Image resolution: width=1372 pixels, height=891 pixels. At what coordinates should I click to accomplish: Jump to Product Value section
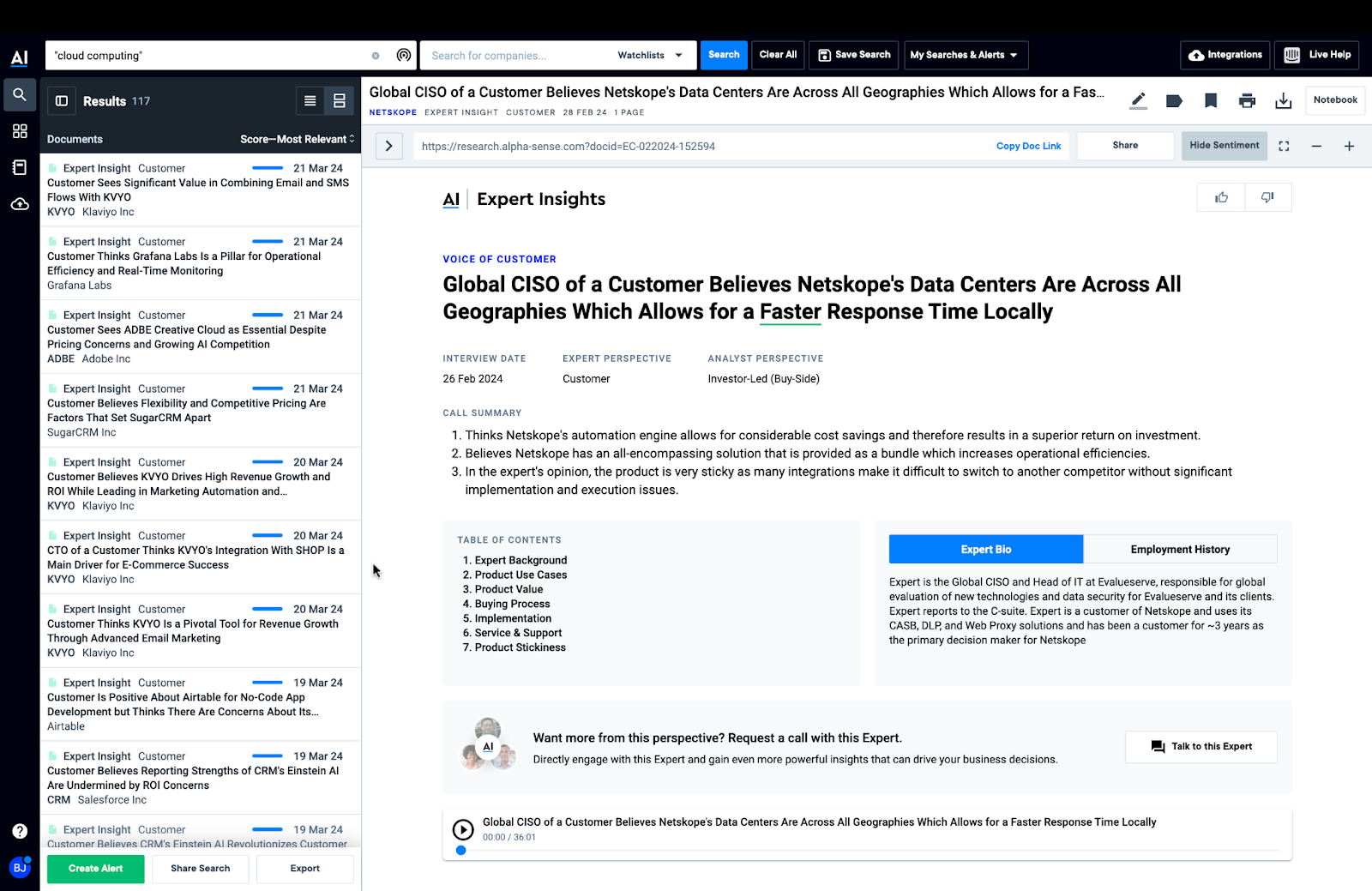508,589
